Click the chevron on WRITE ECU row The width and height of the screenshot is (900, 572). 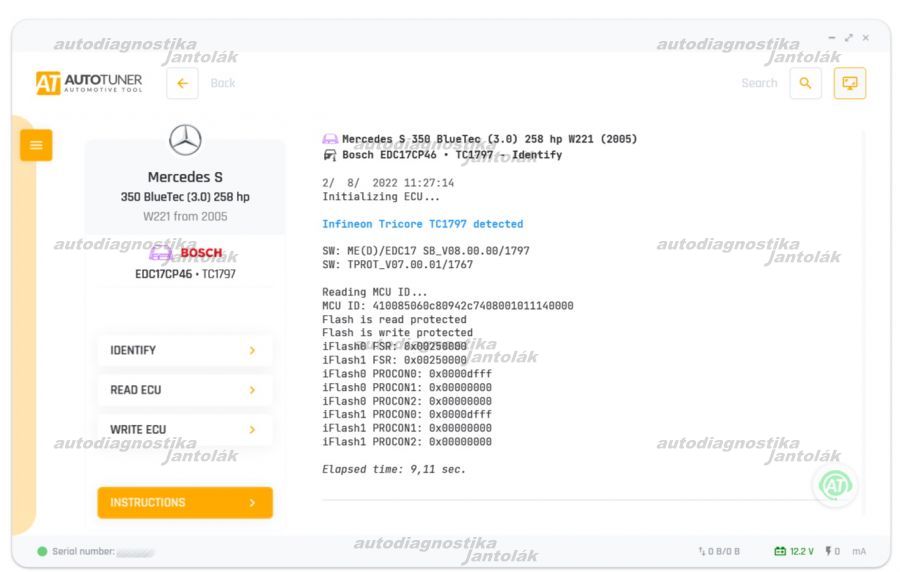[x=253, y=430]
